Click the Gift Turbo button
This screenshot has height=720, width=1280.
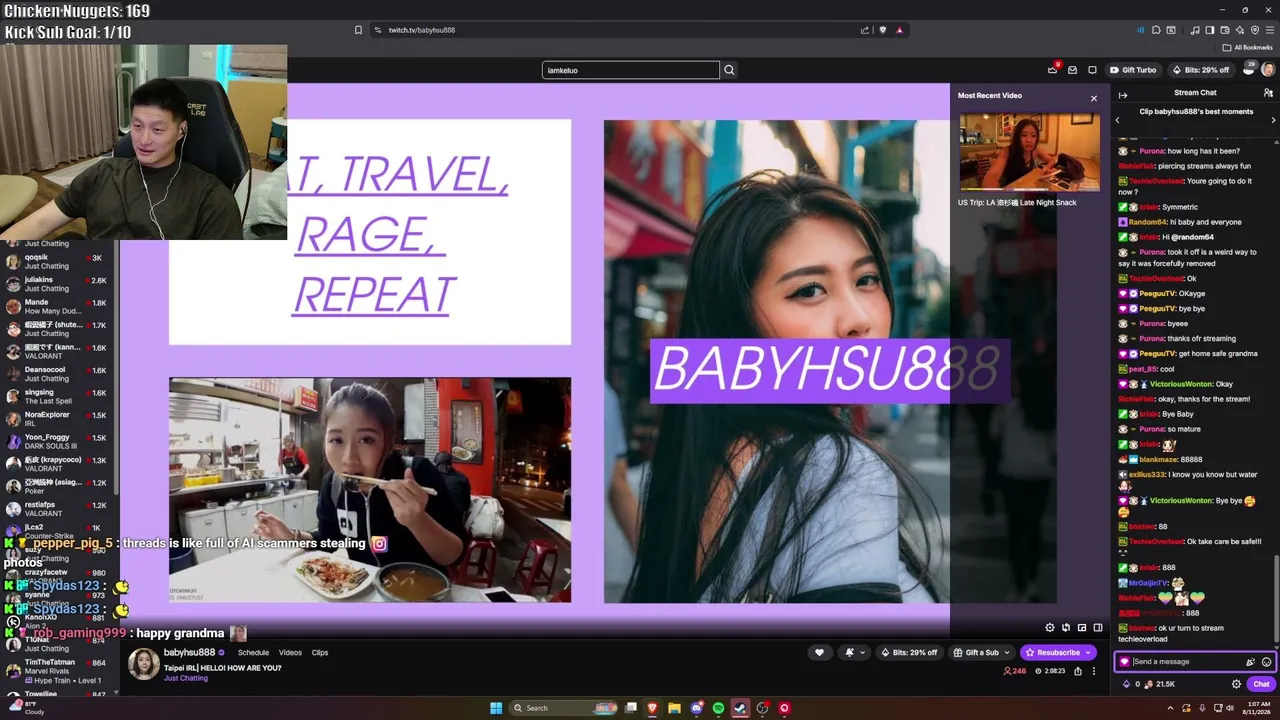[1133, 70]
